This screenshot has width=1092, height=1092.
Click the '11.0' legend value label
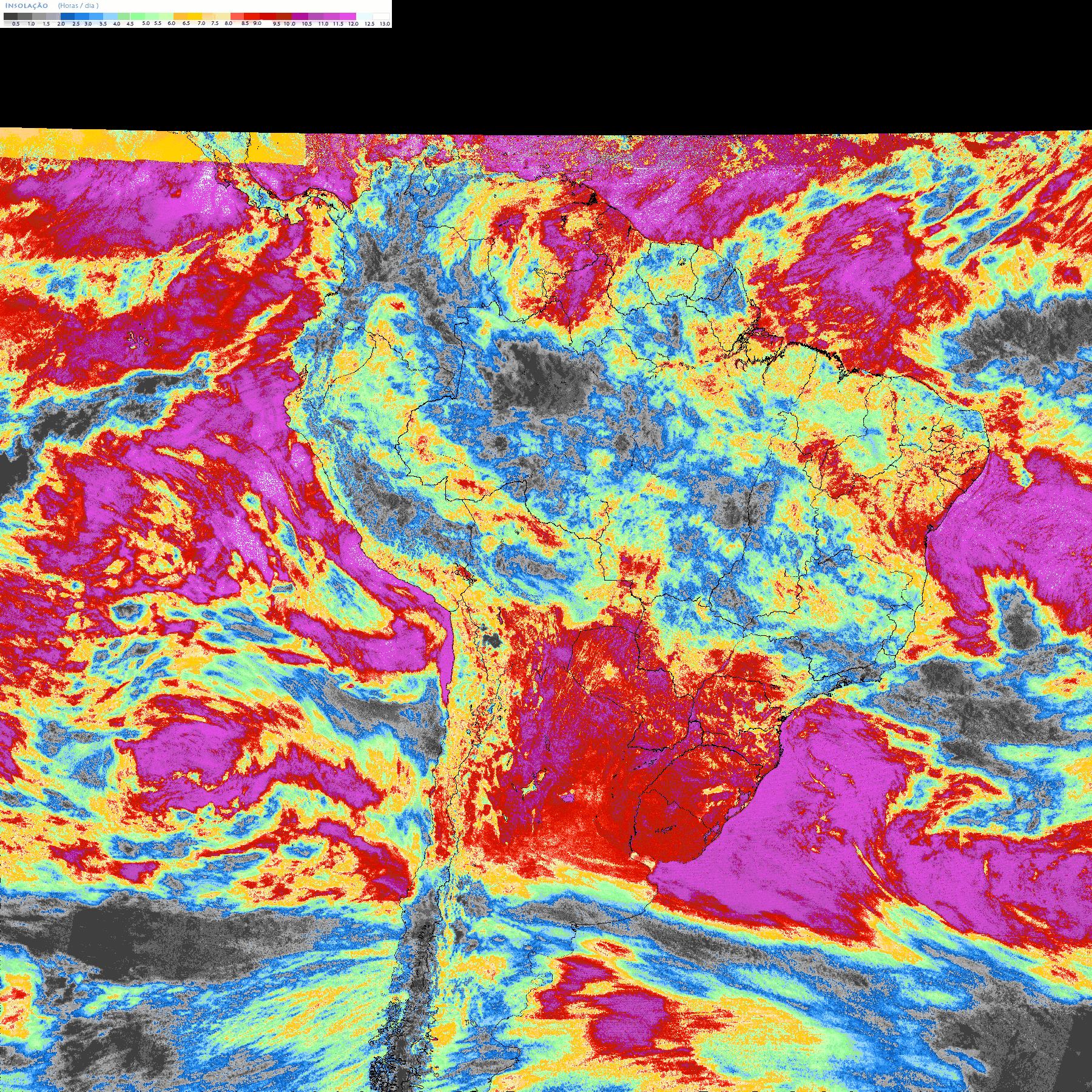click(323, 24)
